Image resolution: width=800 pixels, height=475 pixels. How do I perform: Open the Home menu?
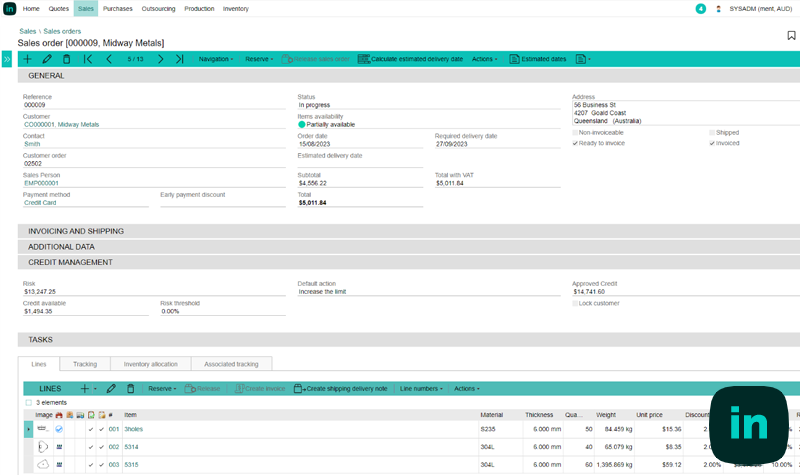coord(31,9)
